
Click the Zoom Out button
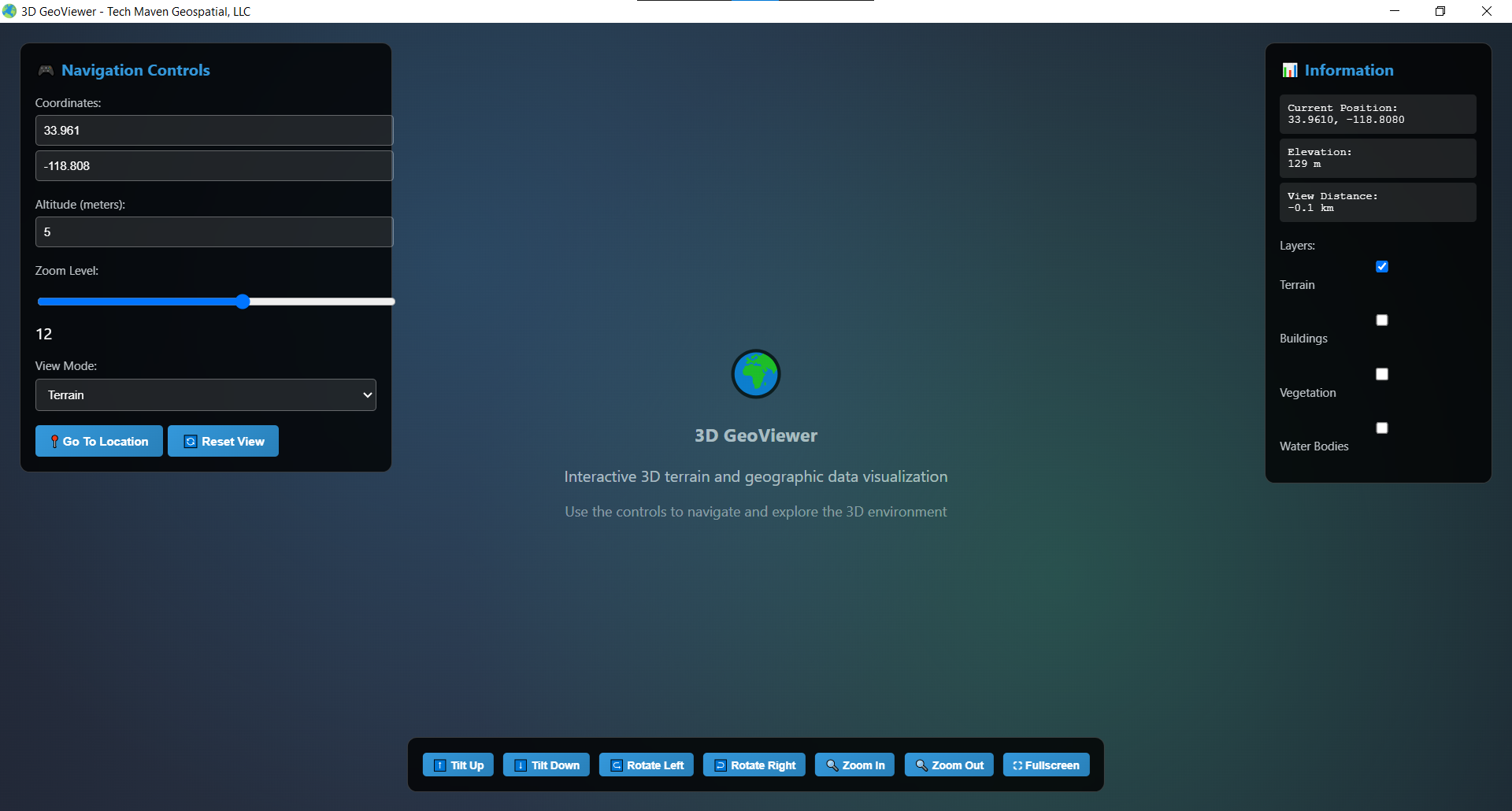(949, 765)
